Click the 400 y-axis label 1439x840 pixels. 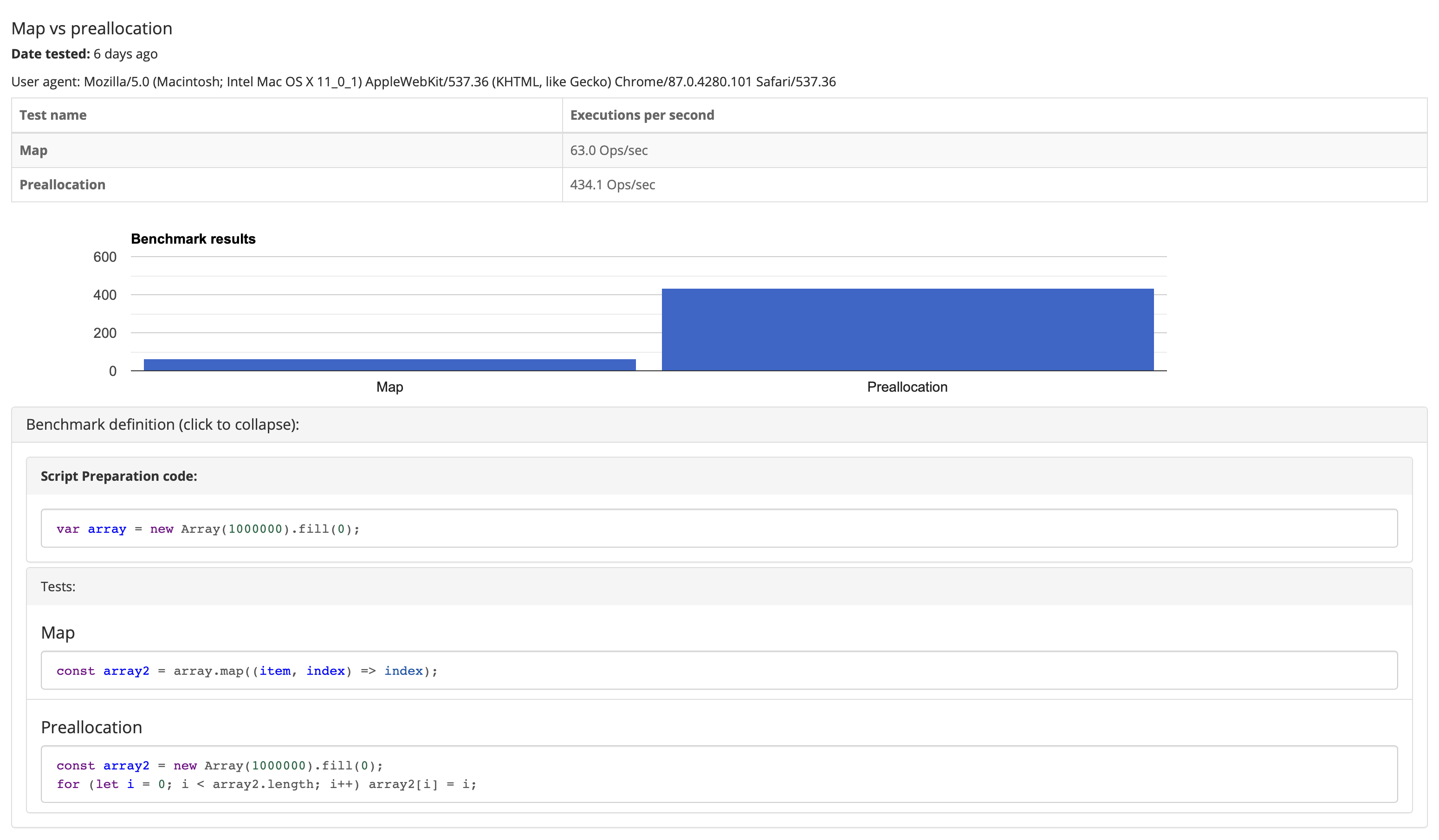104,295
